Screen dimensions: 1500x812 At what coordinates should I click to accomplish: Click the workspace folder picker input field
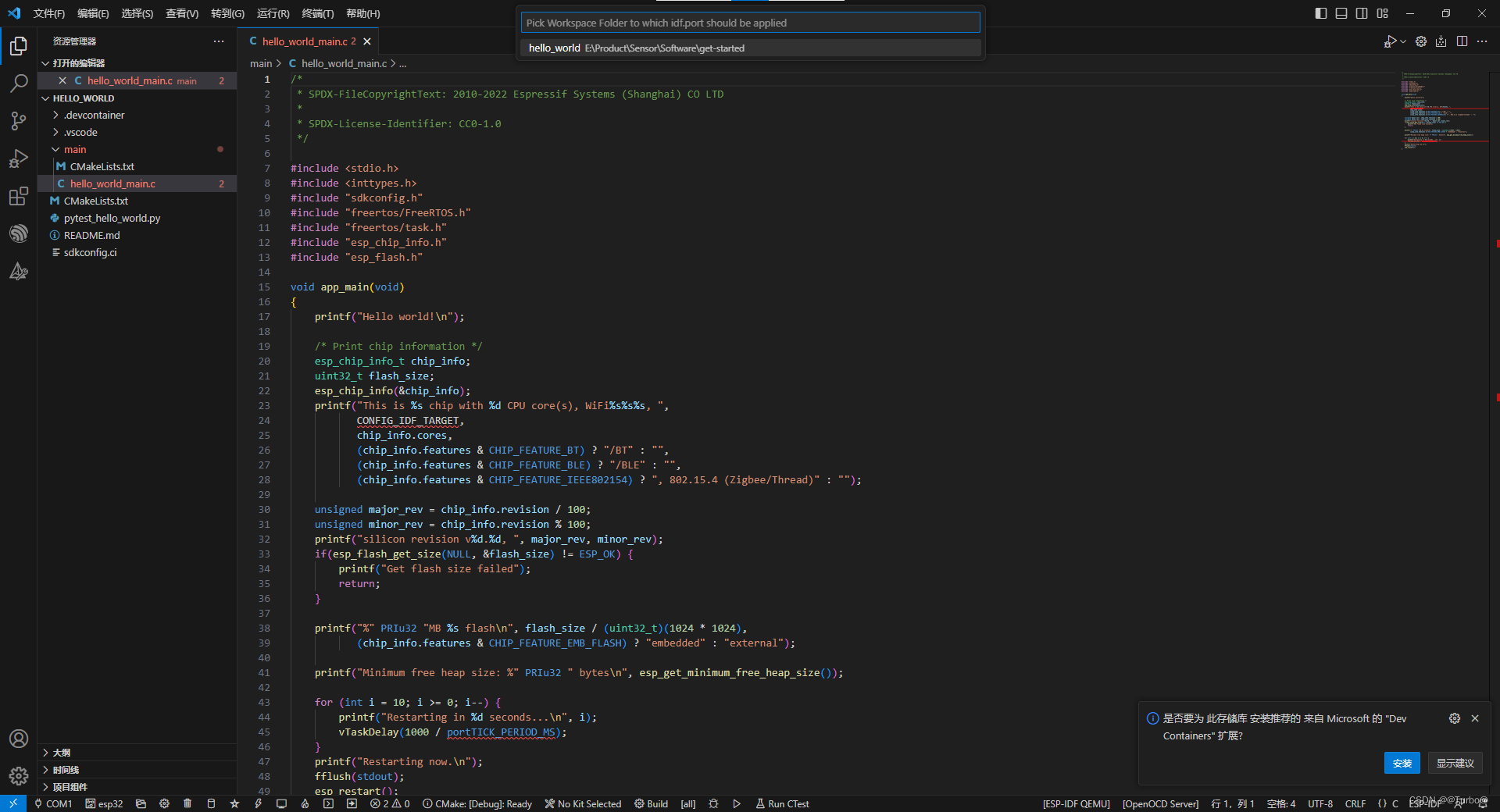pyautogui.click(x=750, y=23)
